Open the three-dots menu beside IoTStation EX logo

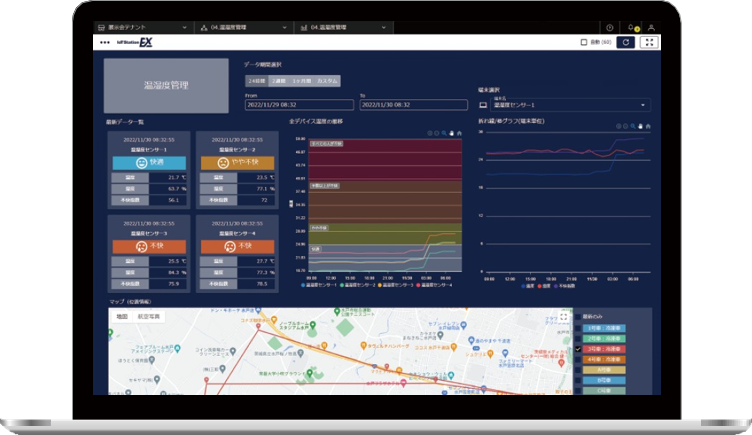pos(105,42)
